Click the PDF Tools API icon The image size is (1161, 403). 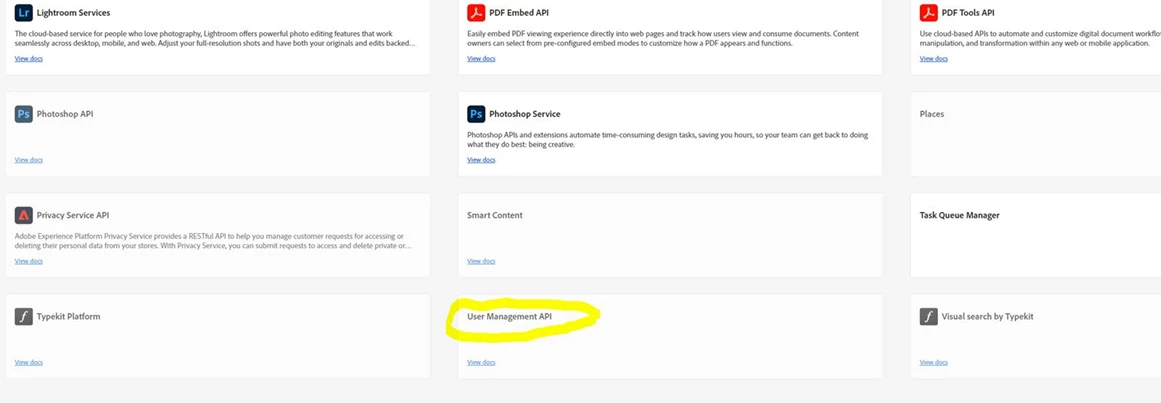[x=929, y=13]
